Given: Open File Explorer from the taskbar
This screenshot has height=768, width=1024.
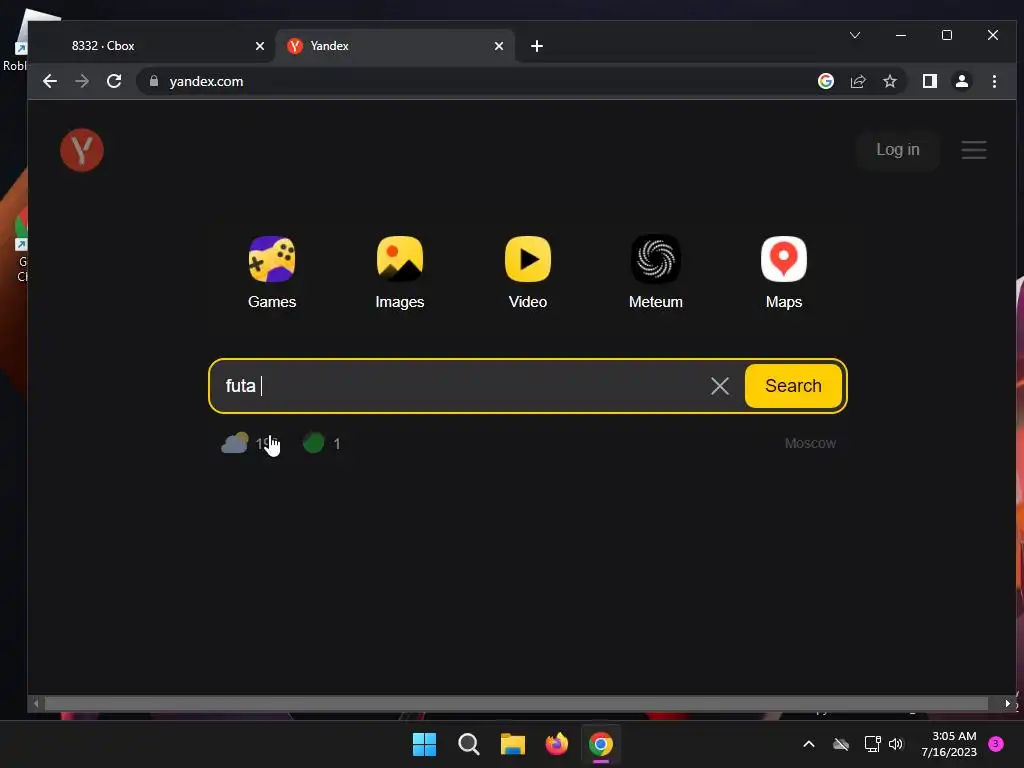Looking at the screenshot, I should tap(513, 744).
